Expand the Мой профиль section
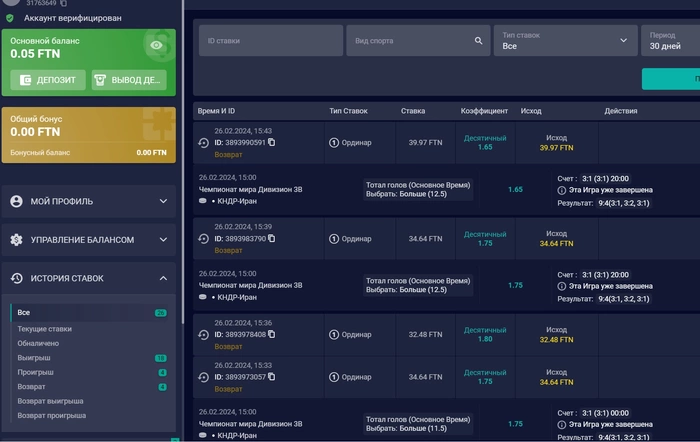The image size is (700, 442). click(x=88, y=201)
